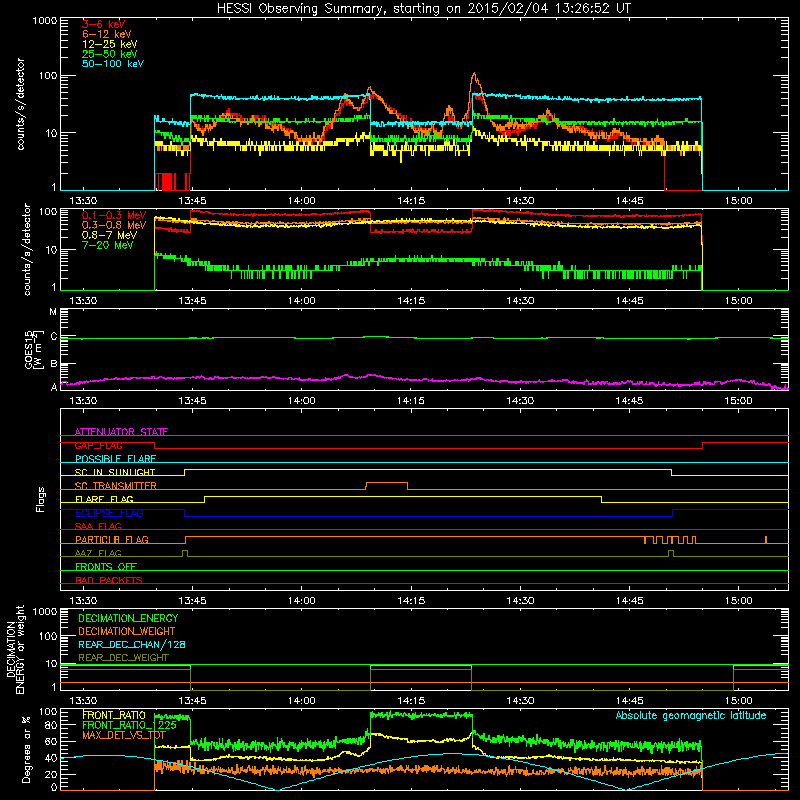Click the AAZ_FLAG pulse near 13:44
The image size is (800, 800).
coord(185,553)
